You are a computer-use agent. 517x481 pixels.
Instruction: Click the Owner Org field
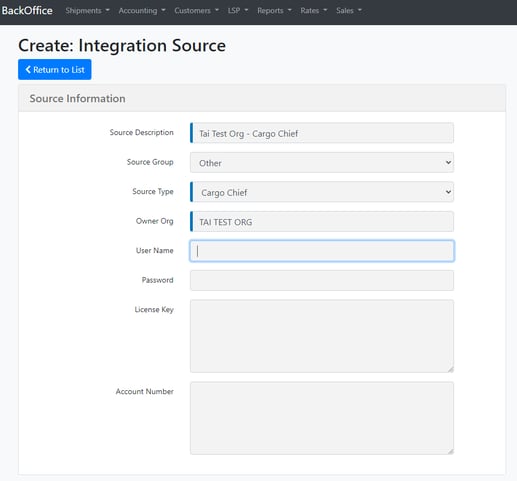point(322,222)
